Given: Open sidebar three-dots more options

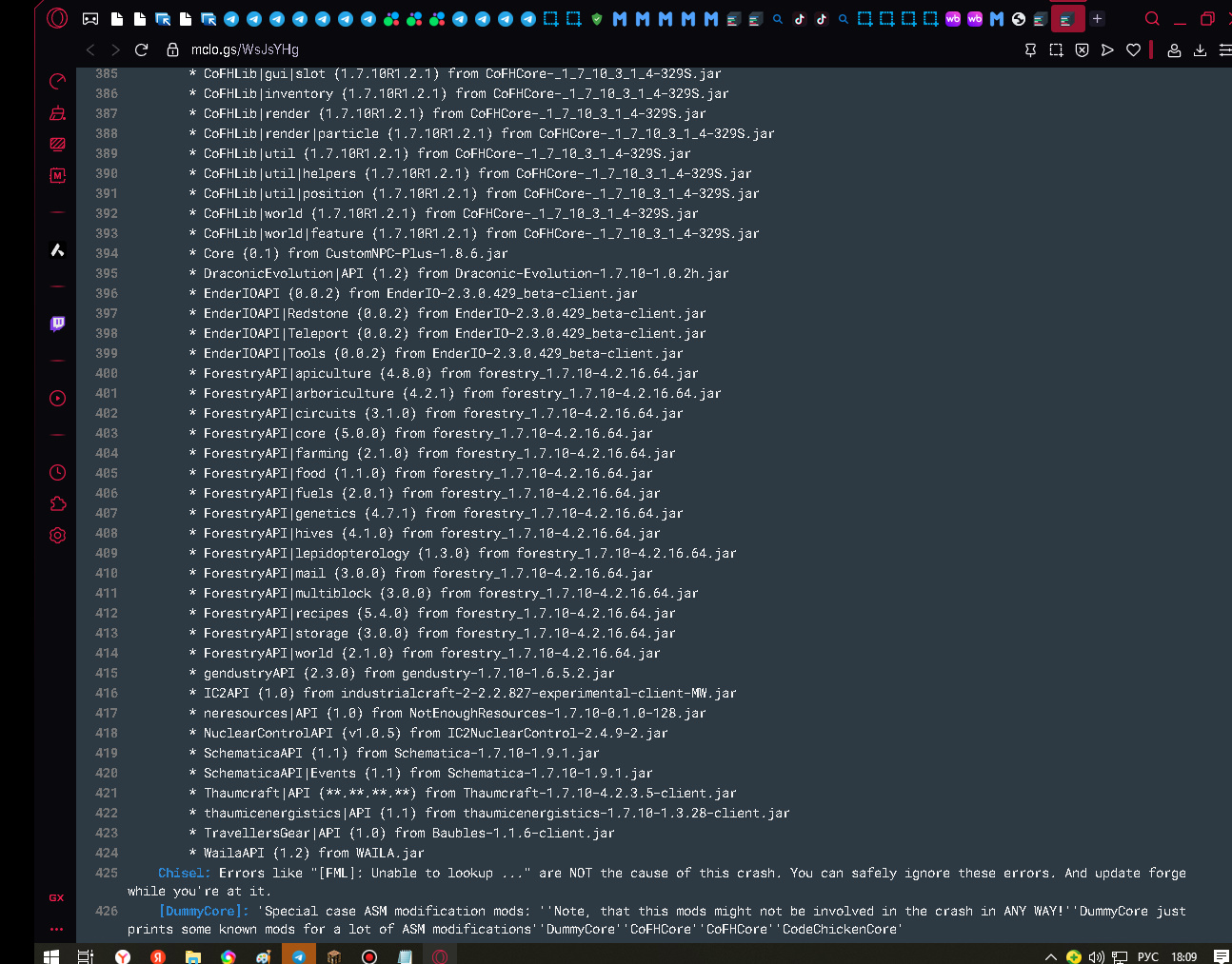Looking at the screenshot, I should tap(57, 929).
